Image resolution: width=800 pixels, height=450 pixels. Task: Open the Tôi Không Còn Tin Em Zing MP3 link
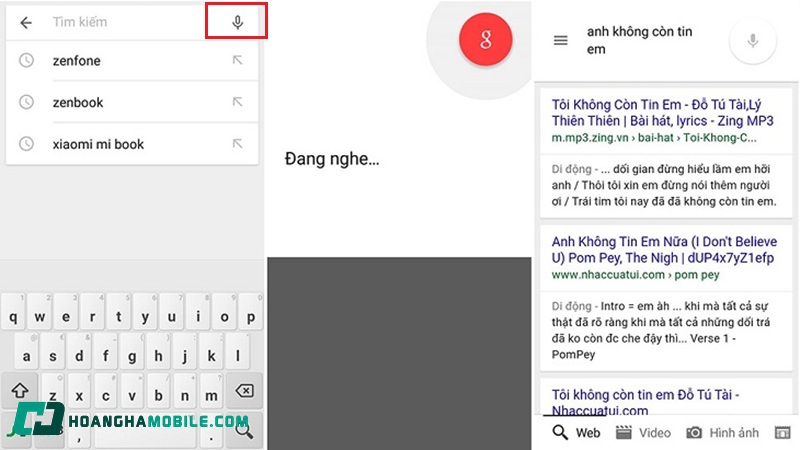(662, 113)
